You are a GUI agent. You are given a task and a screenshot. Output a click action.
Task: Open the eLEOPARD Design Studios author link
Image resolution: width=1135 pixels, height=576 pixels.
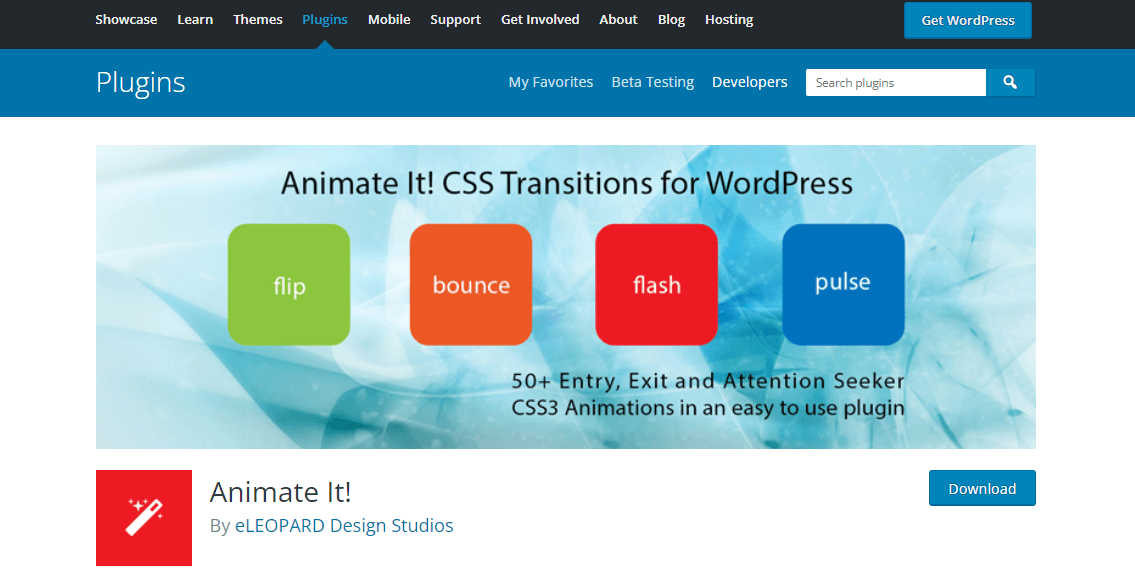click(344, 525)
